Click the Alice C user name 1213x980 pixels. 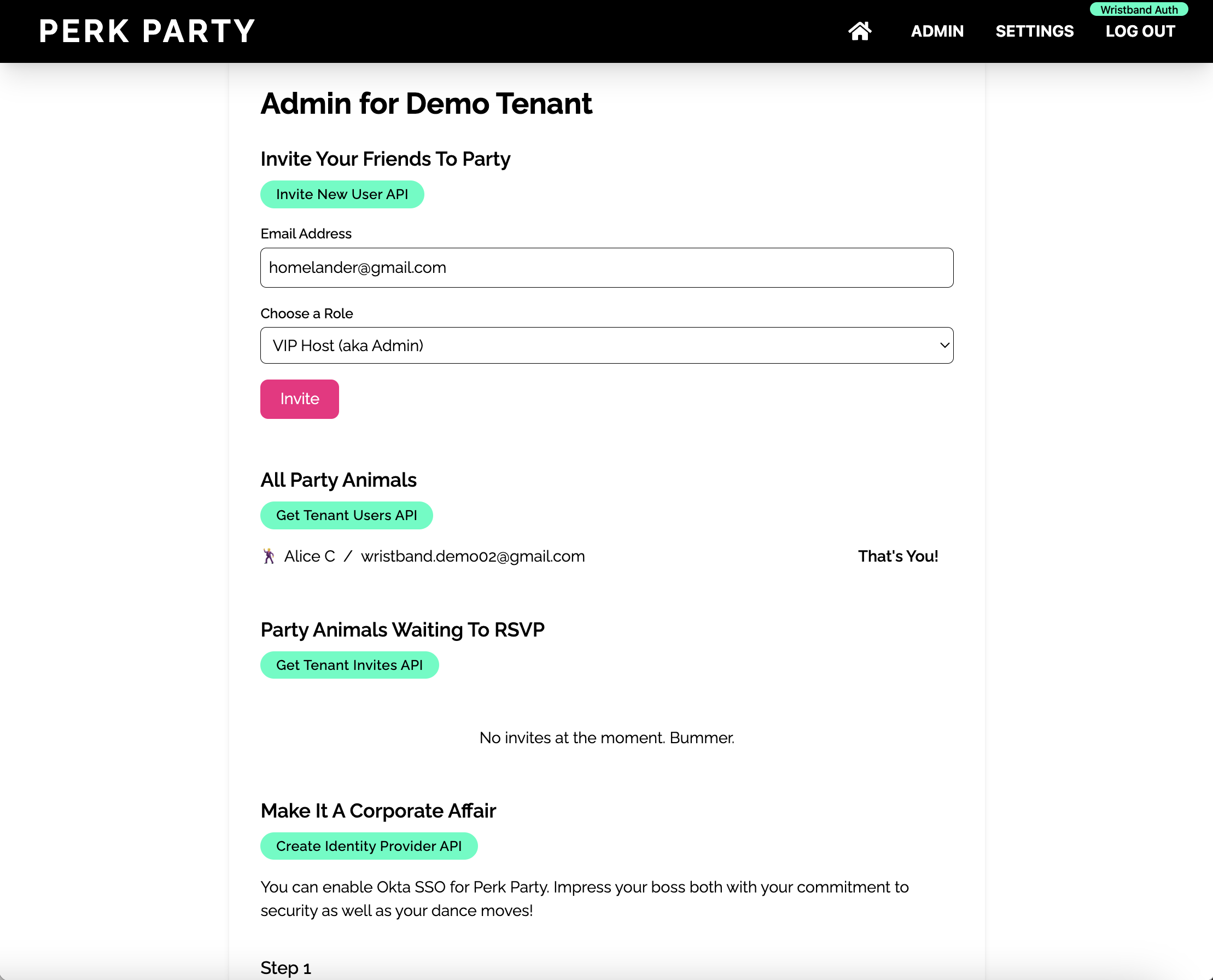coord(310,557)
